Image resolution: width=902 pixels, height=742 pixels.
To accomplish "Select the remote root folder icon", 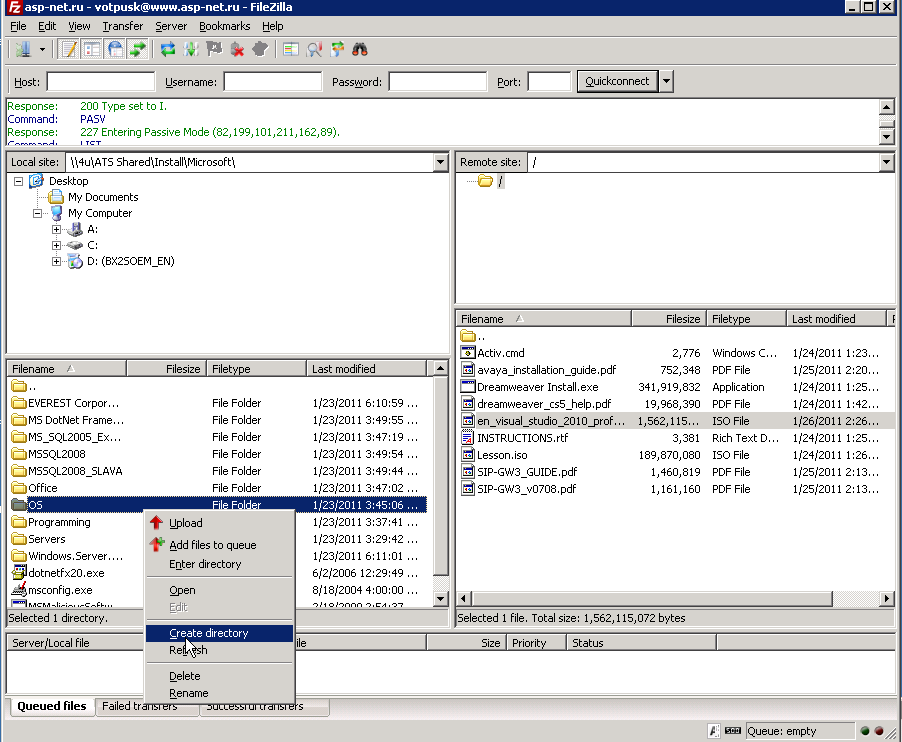I will point(486,181).
